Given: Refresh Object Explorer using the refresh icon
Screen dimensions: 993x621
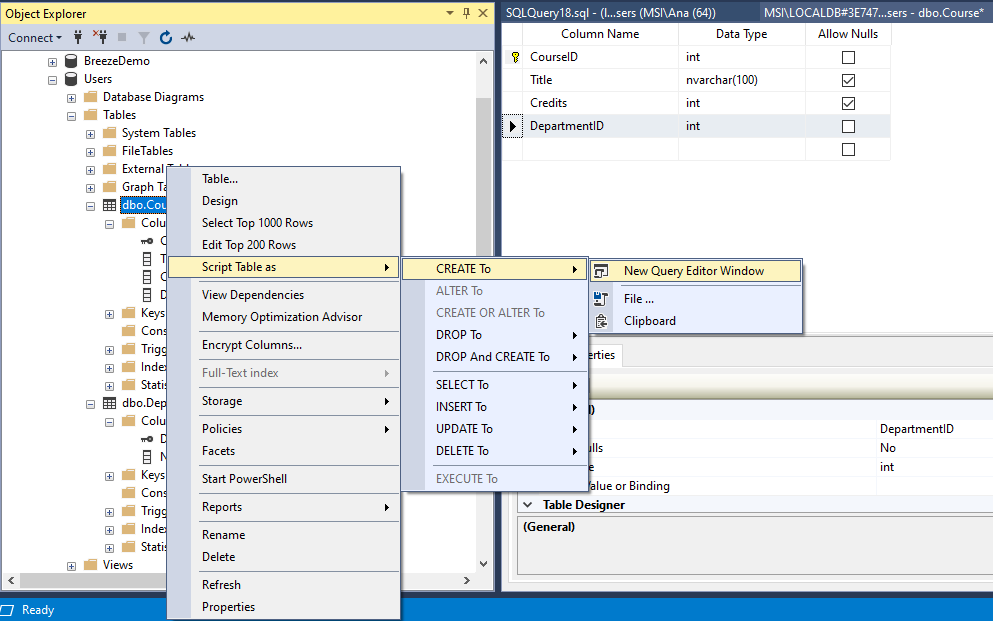Looking at the screenshot, I should (165, 37).
